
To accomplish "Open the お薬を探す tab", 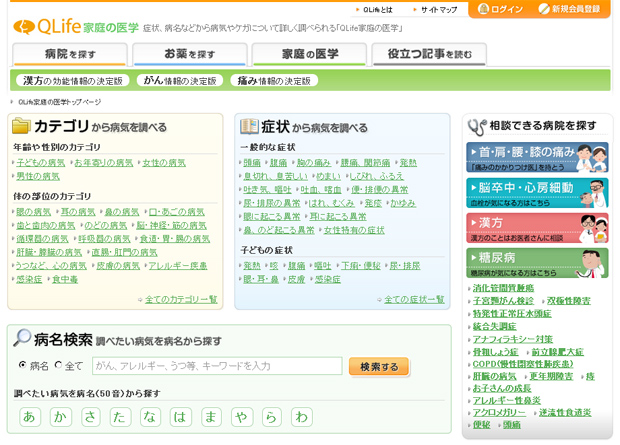I will 189,54.
